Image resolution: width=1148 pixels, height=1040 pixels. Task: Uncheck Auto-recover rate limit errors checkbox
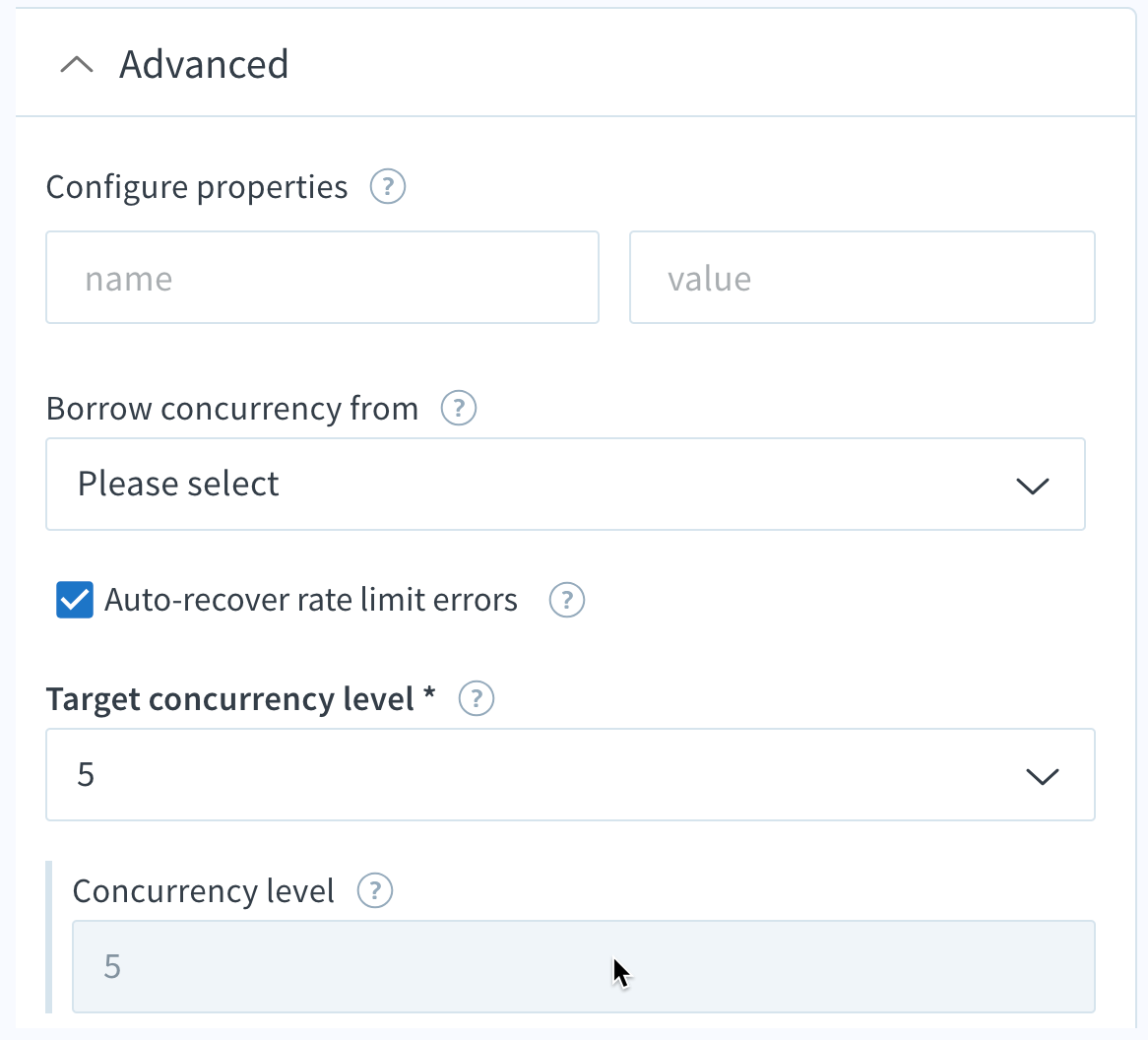click(75, 600)
